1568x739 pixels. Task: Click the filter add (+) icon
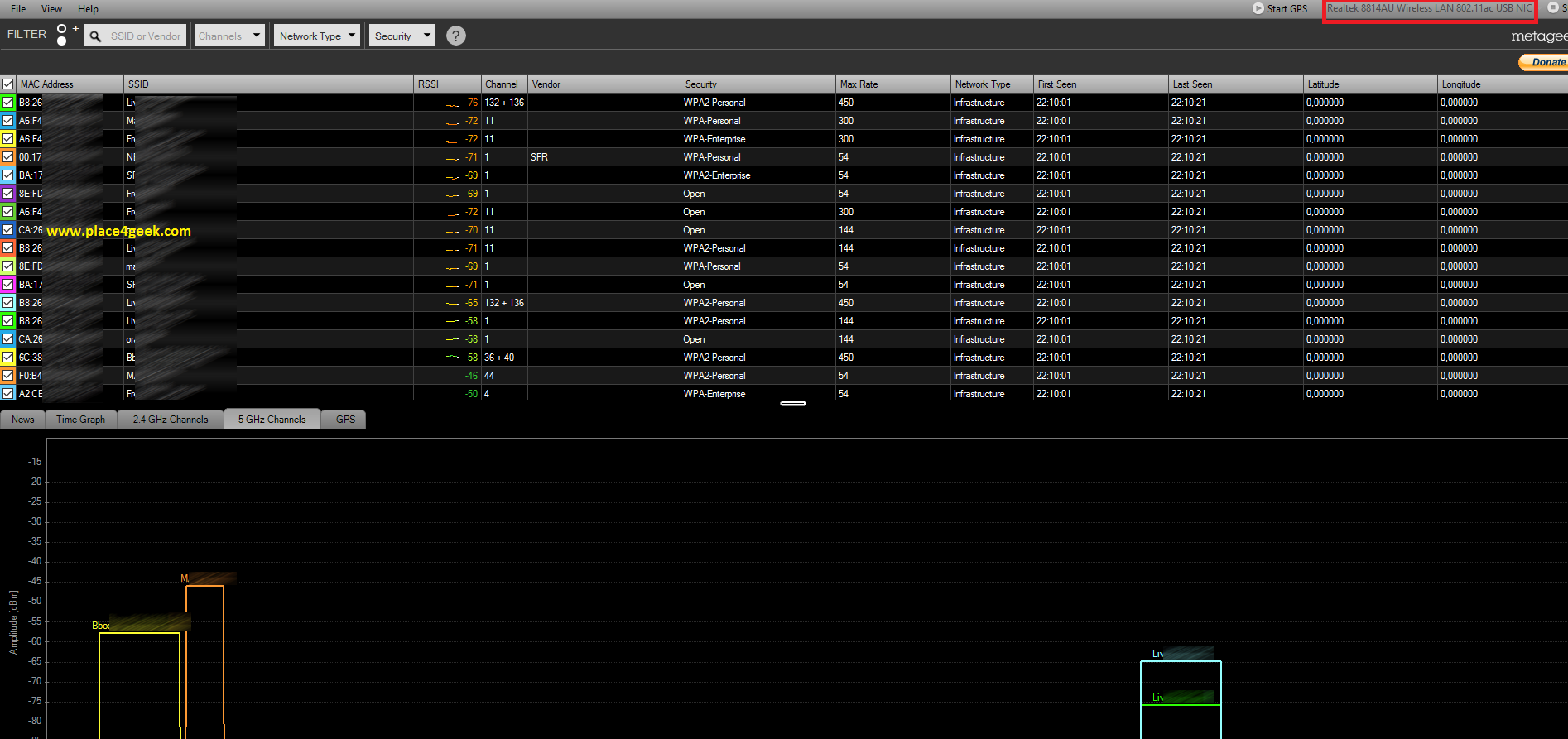pos(75,29)
